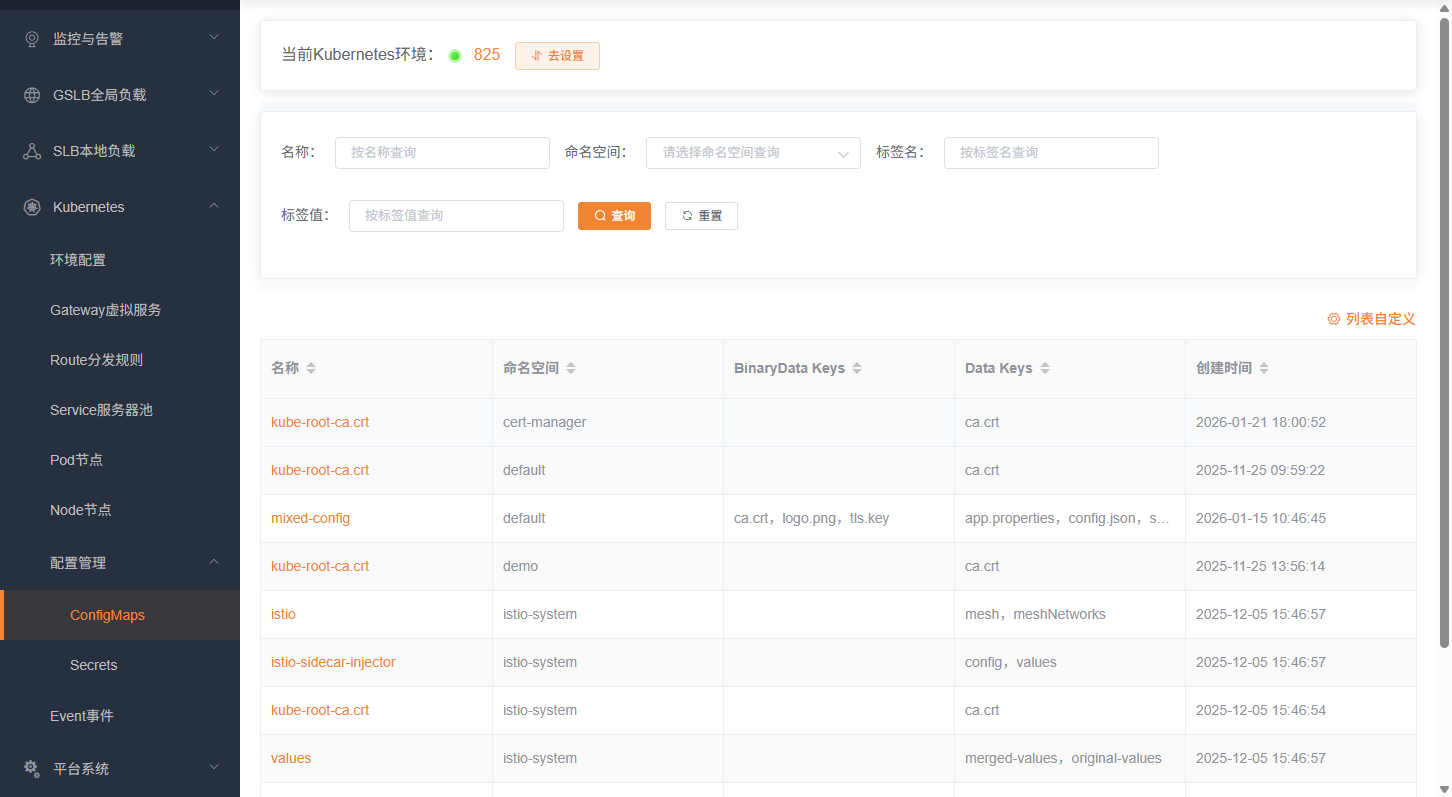Click sort icon on BinaryData Keys column
This screenshot has height=797, width=1452.
[857, 368]
